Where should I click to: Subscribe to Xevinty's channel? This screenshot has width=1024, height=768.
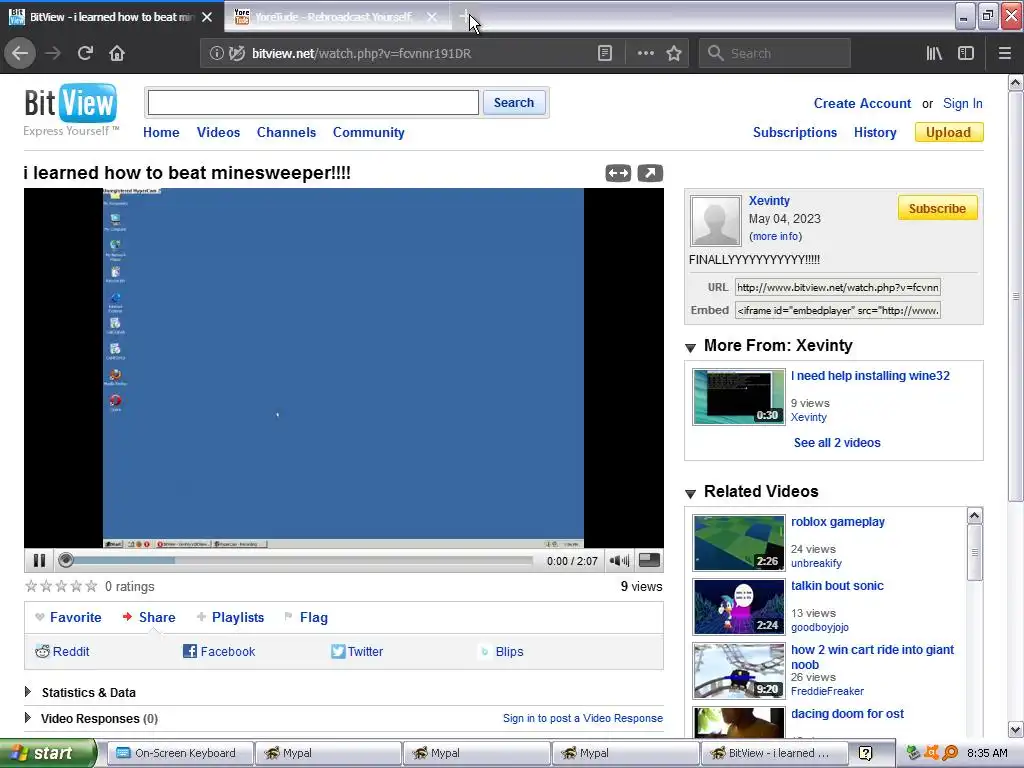click(937, 208)
